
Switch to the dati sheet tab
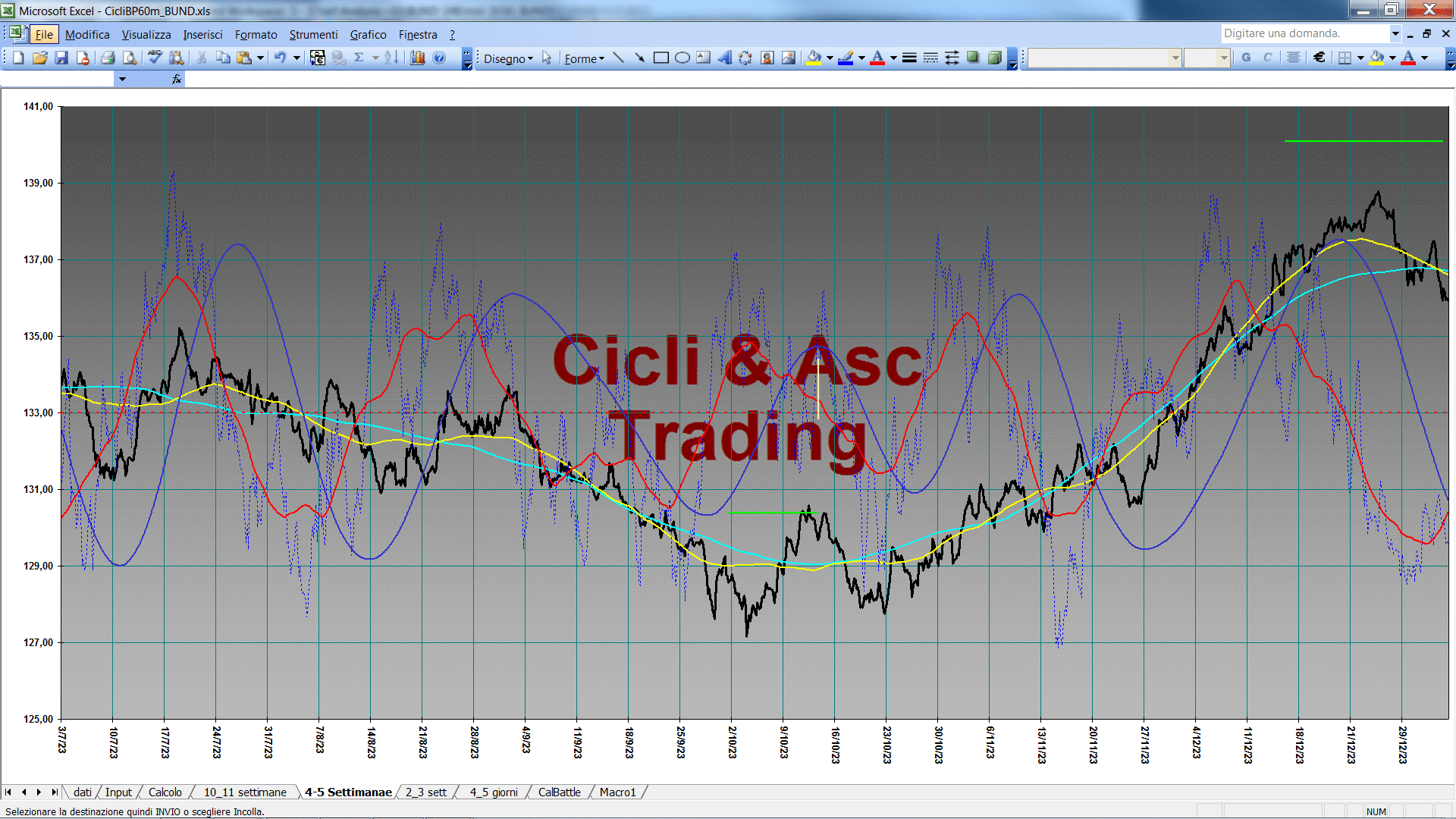pyautogui.click(x=83, y=792)
